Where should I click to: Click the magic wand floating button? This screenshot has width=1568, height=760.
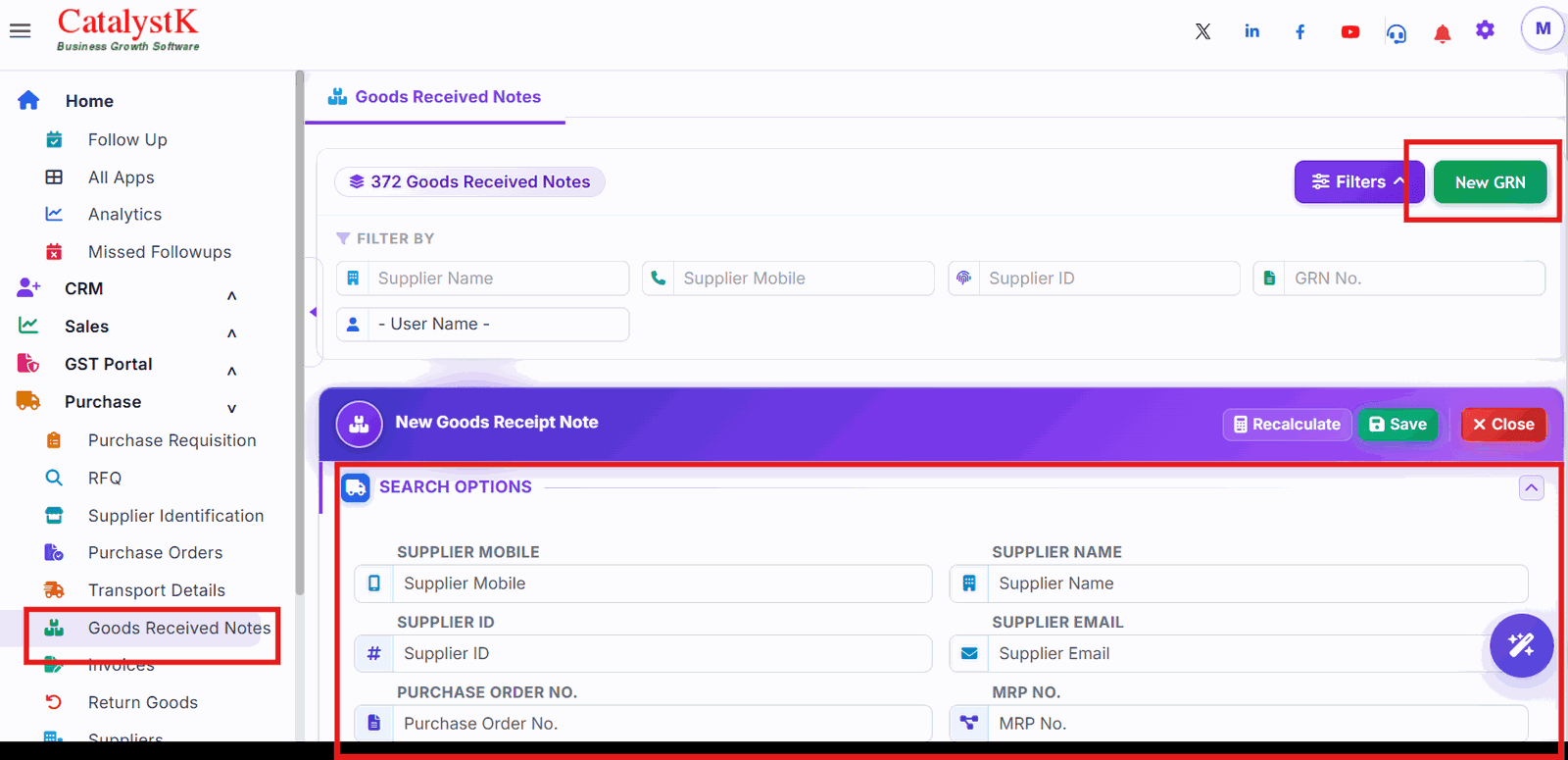[x=1521, y=645]
